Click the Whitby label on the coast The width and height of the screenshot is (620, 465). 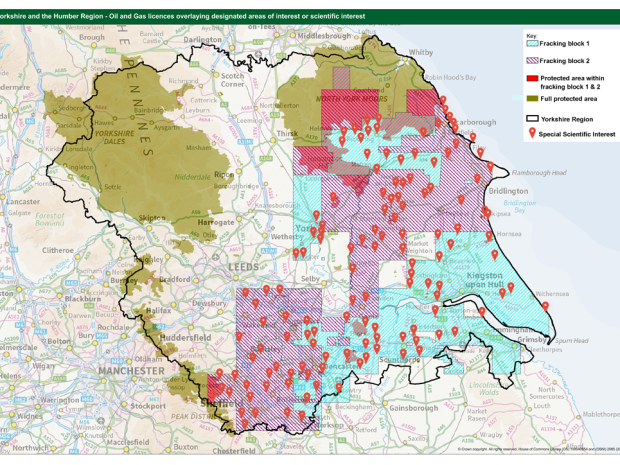coord(421,53)
